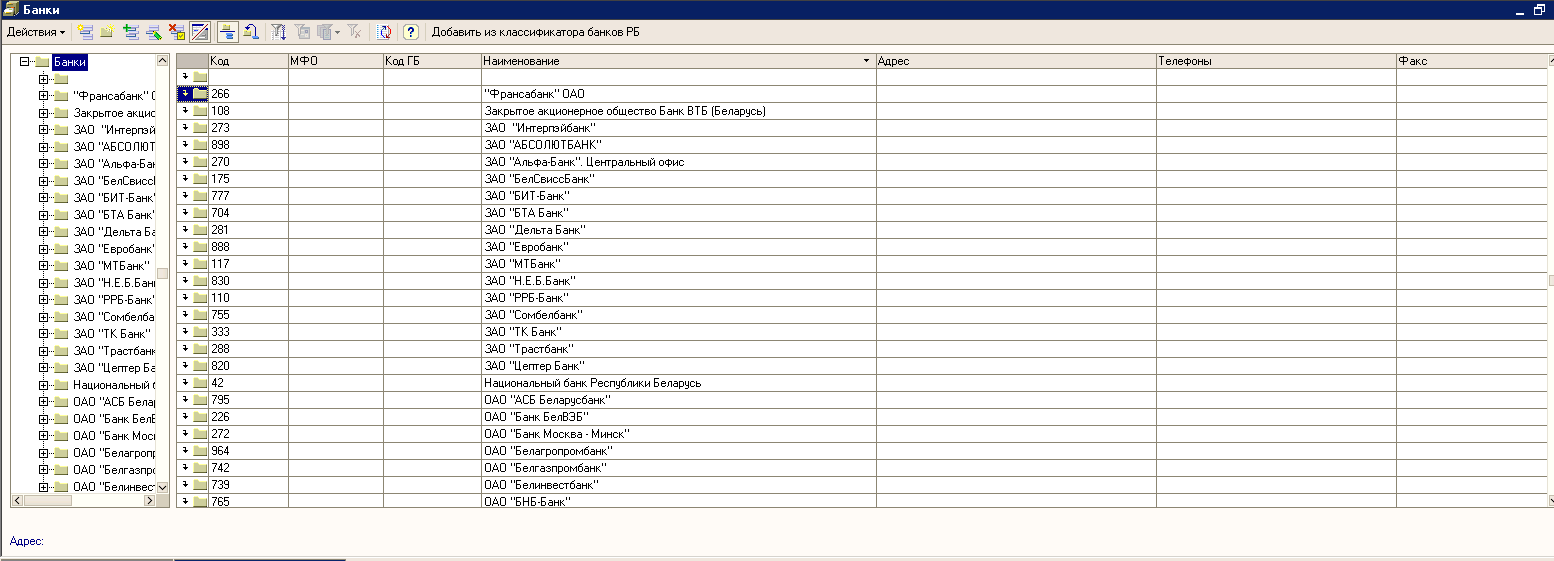The width and height of the screenshot is (1554, 561).
Task: Expand the ОАО "Белагропр tree node
Action: 43,453
